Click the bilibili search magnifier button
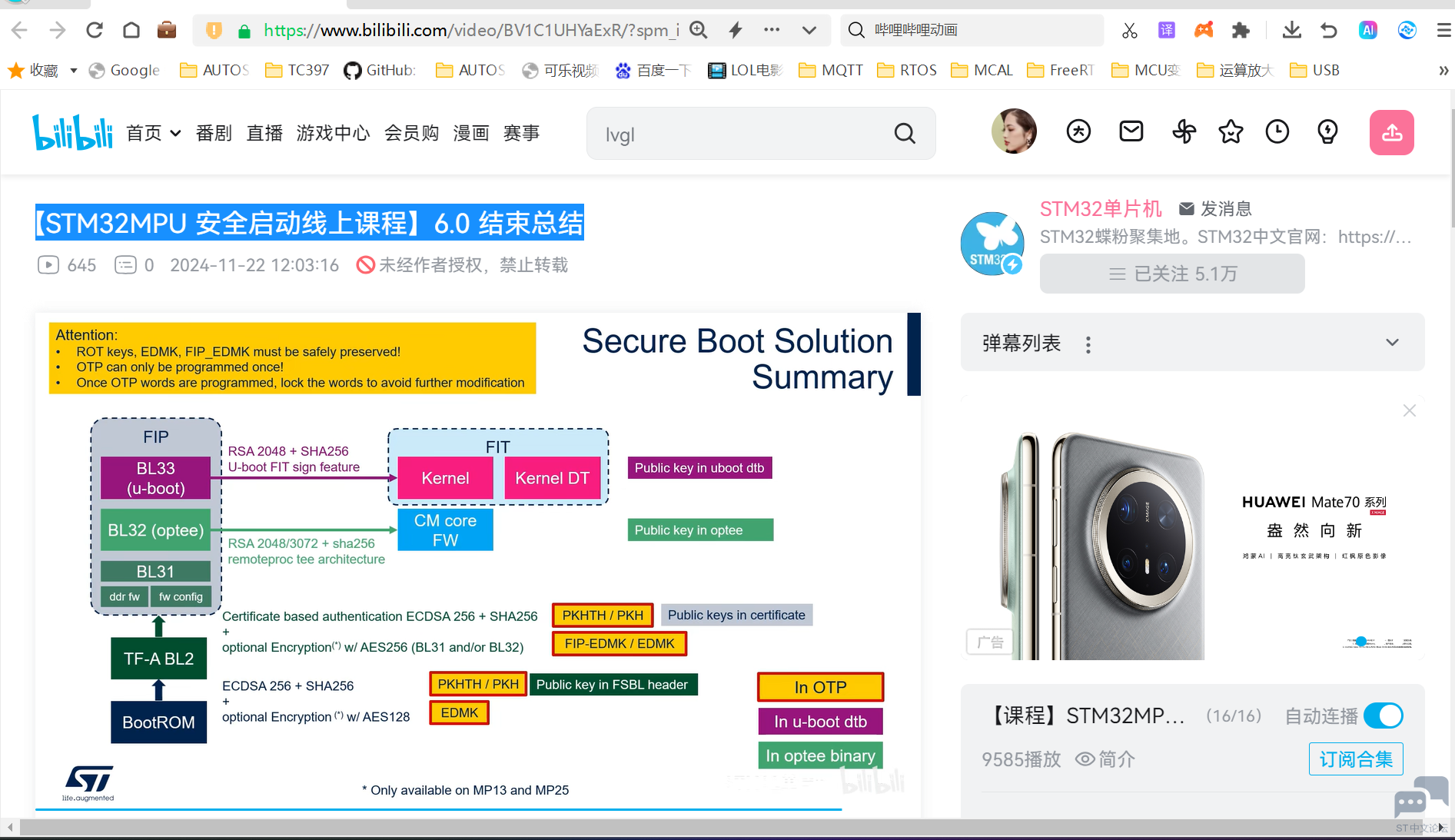This screenshot has width=1455, height=840. tap(905, 134)
